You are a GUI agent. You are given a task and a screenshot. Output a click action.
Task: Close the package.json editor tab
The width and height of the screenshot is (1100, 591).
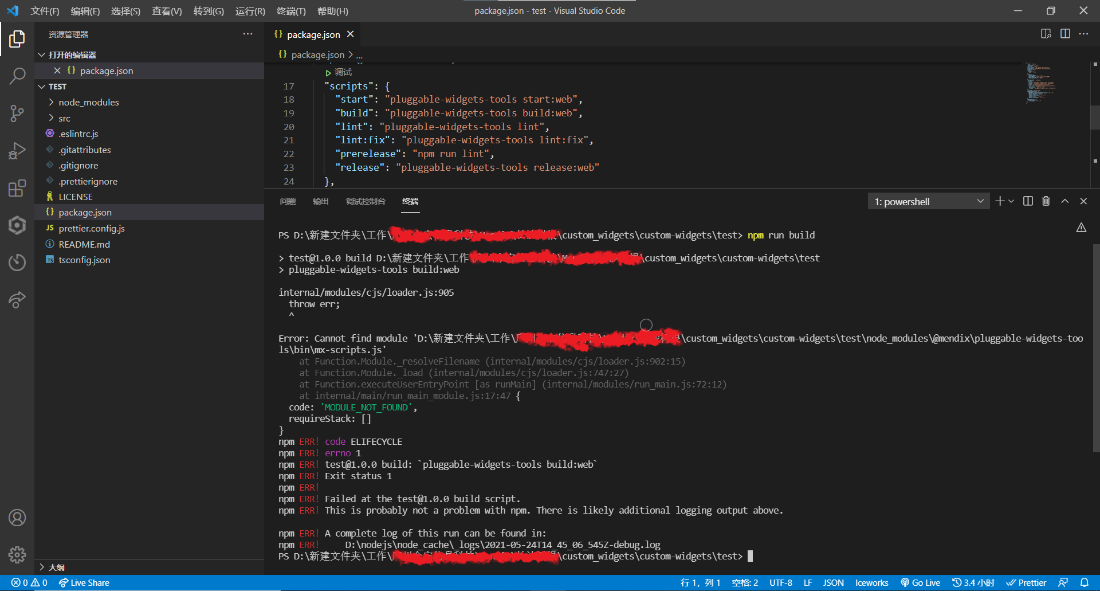pyautogui.click(x=350, y=34)
